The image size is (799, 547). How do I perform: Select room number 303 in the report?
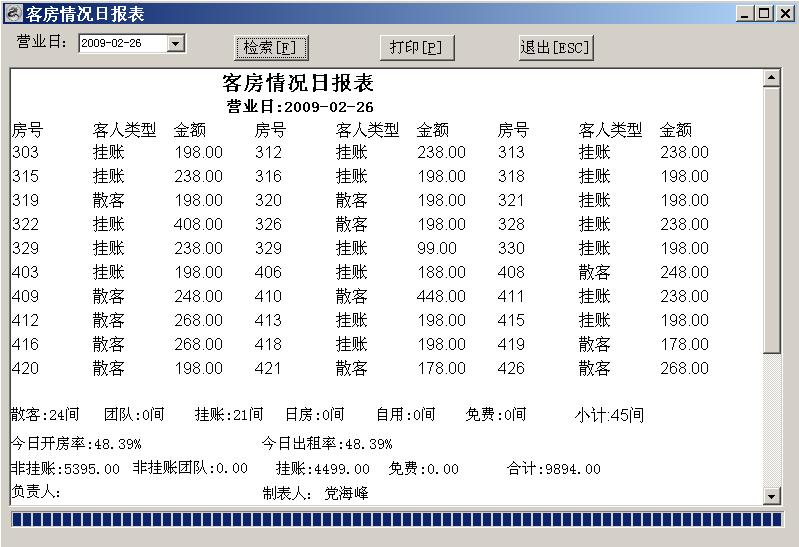25,152
